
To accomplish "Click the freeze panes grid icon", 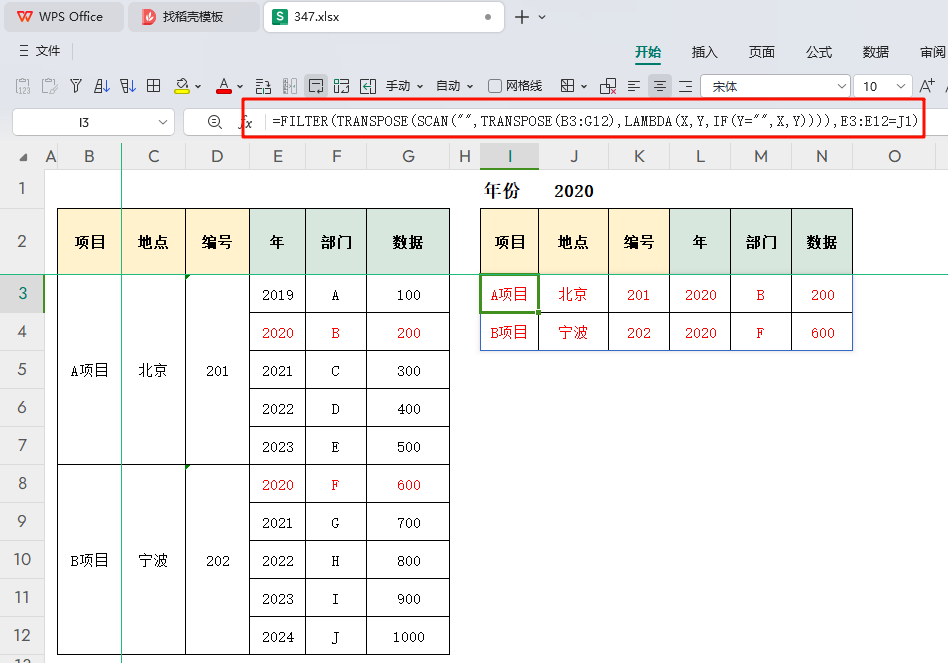I will 567,86.
